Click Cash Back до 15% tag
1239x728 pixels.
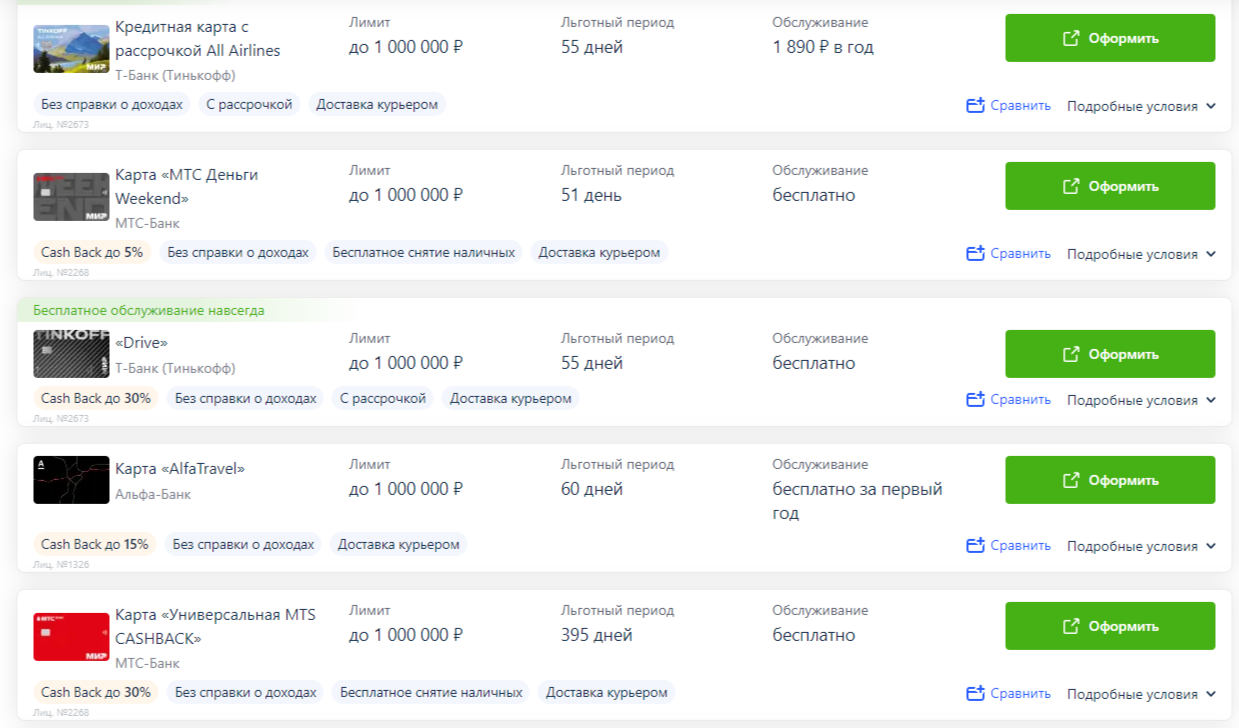pos(95,544)
